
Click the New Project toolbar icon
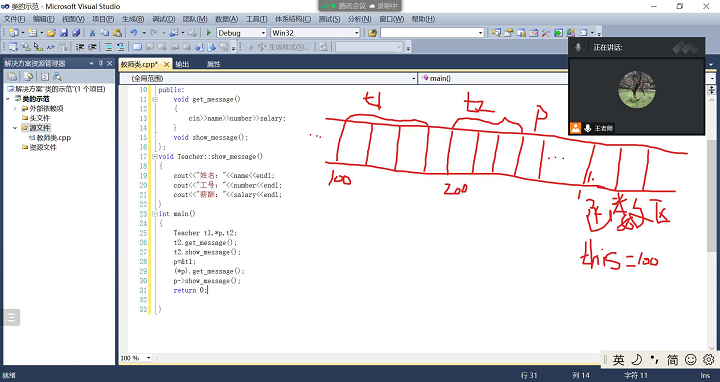pos(14,33)
